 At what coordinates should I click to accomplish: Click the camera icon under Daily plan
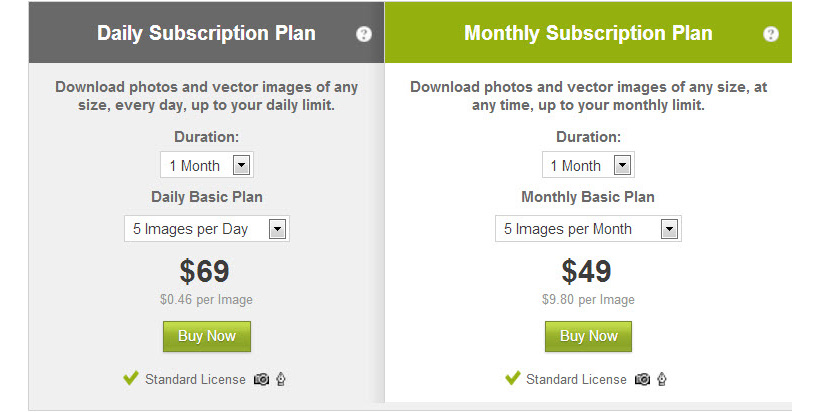[261, 379]
